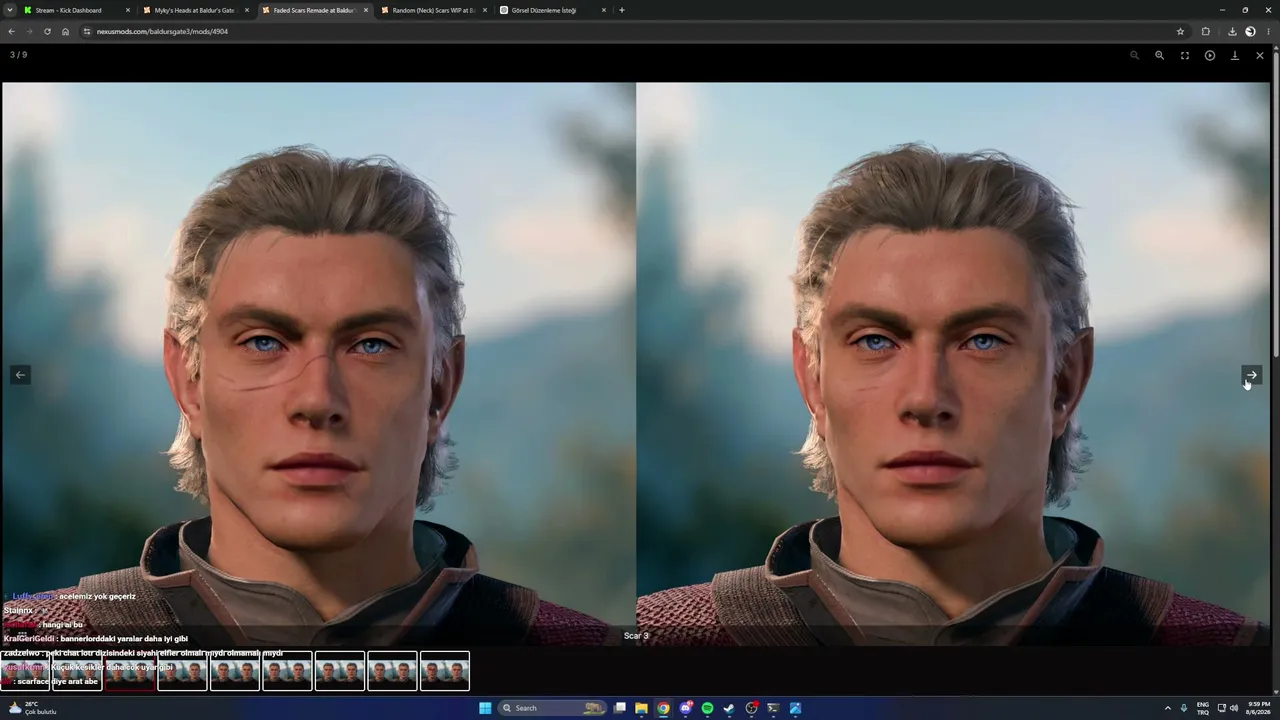Open the Chrome extensions menu
The height and width of the screenshot is (720, 1280).
pyautogui.click(x=1205, y=31)
